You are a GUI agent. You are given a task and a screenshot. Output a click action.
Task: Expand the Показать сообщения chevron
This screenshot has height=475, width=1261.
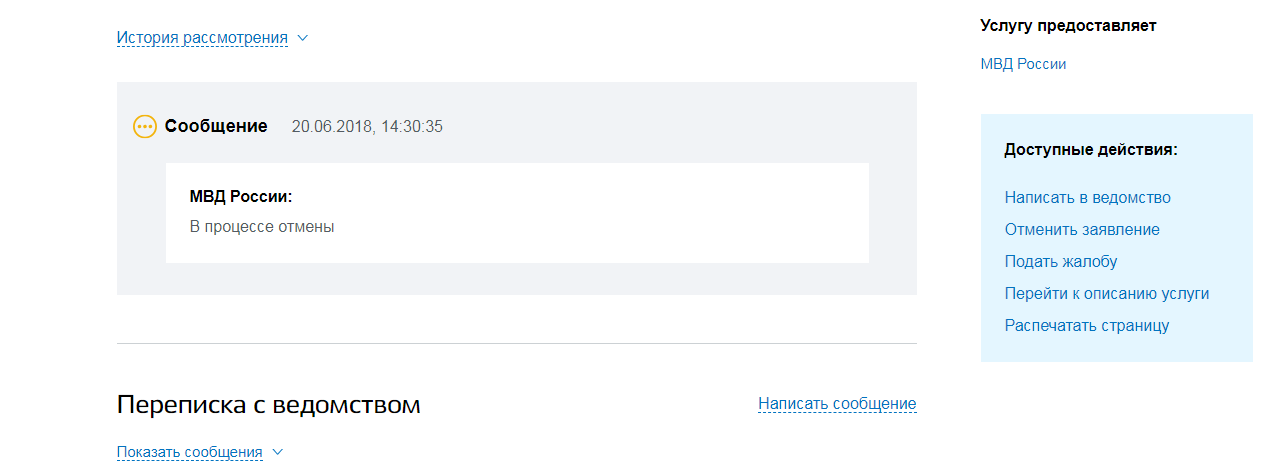(x=278, y=452)
